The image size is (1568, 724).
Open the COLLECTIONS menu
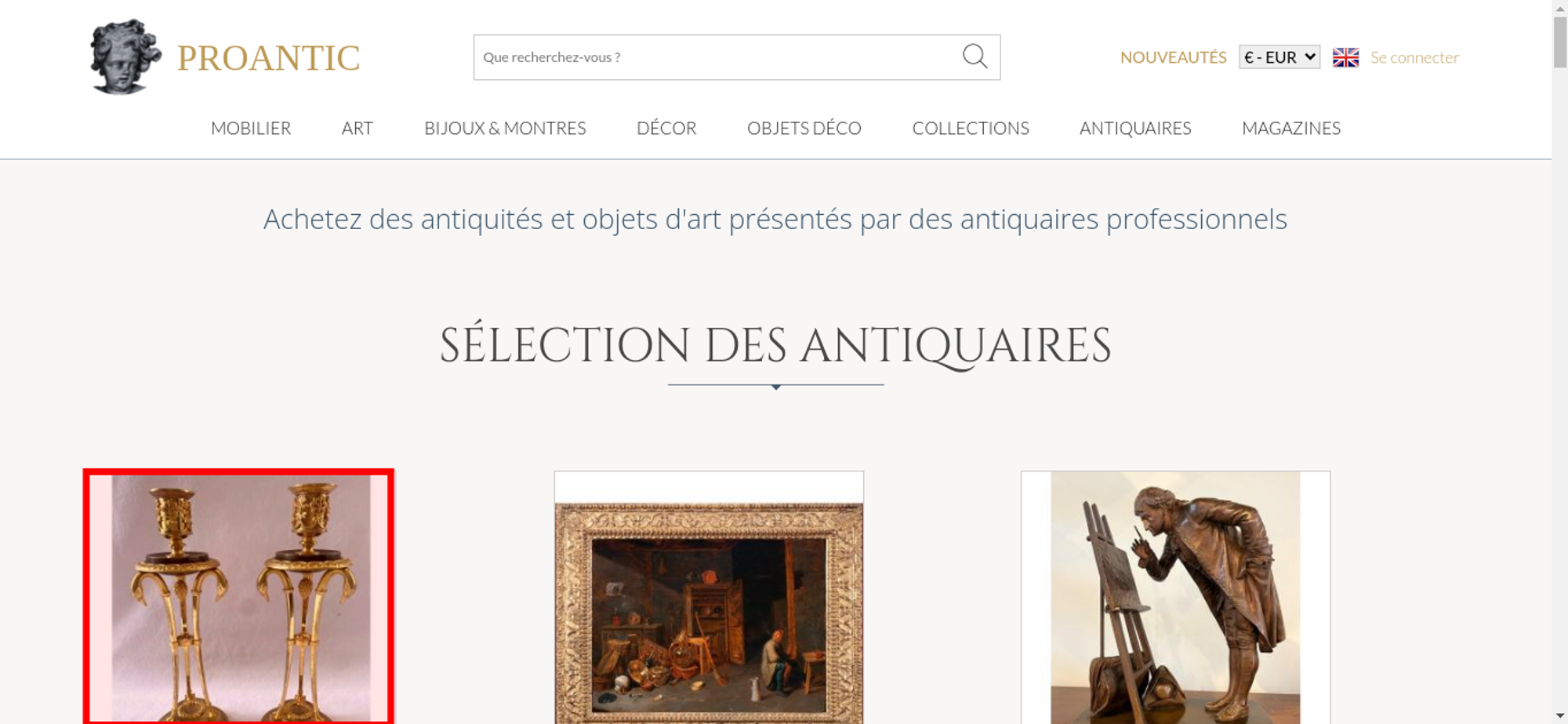(x=971, y=128)
